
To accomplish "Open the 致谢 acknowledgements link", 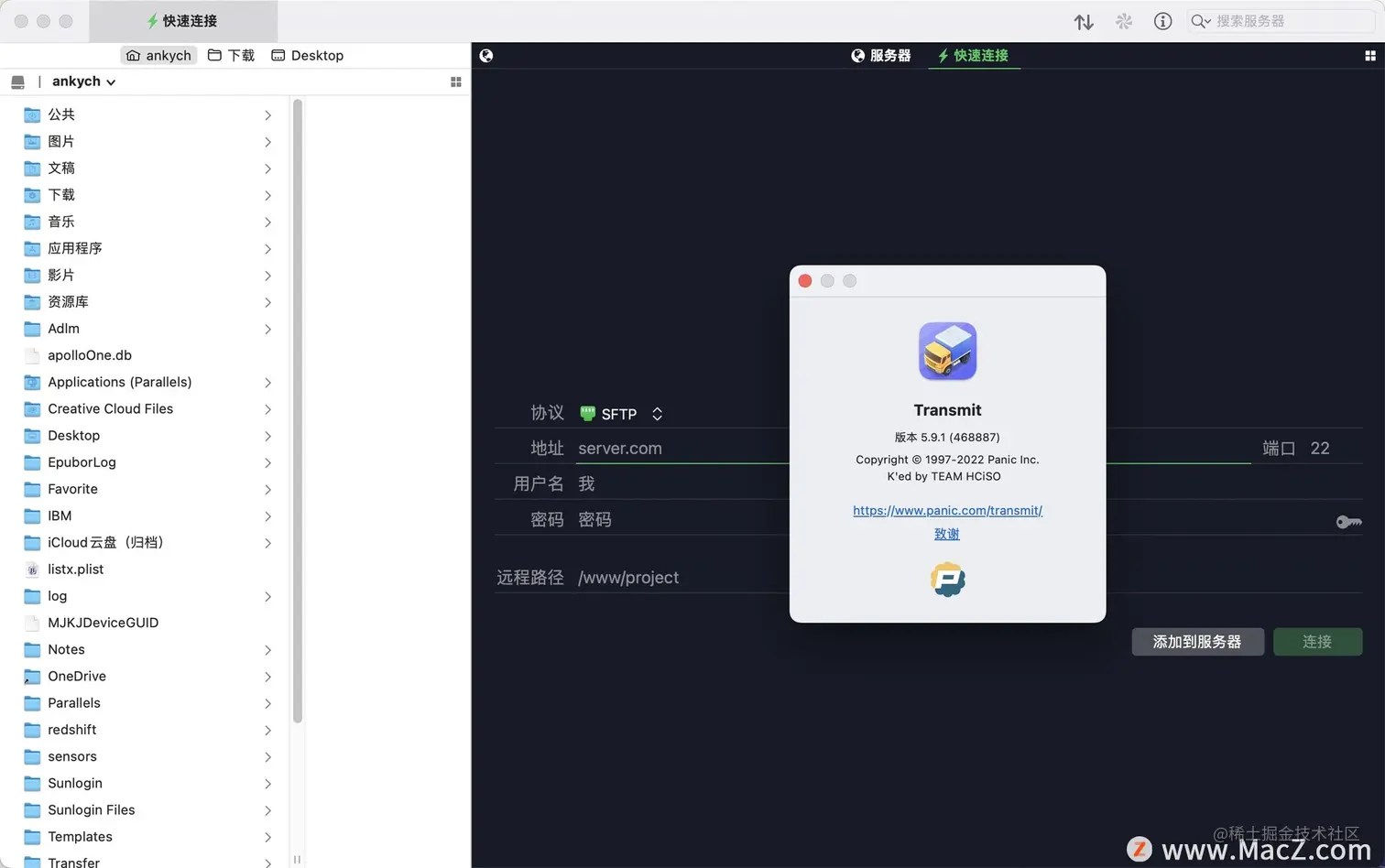I will click(947, 534).
